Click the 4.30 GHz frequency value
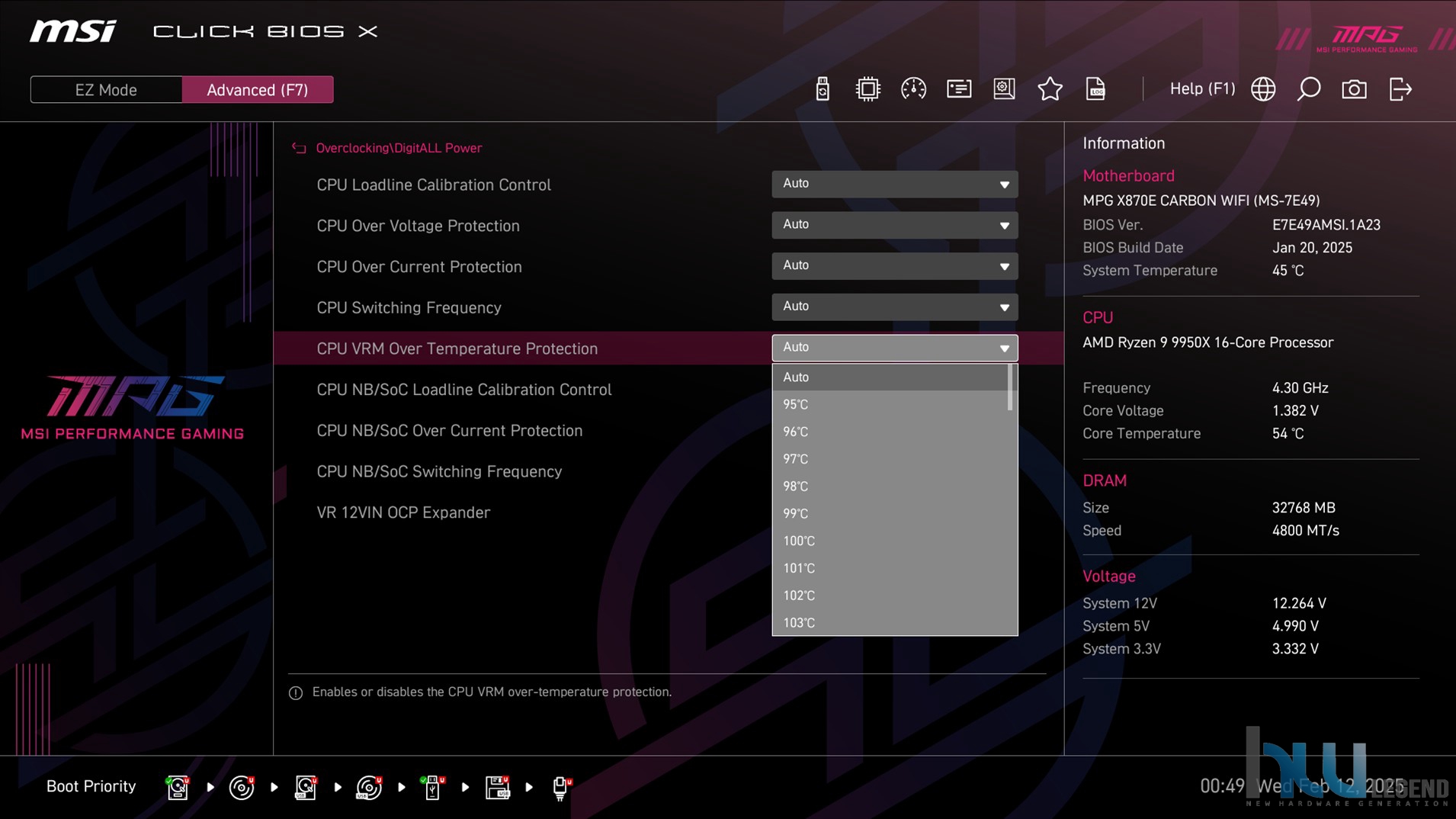Viewport: 1456px width, 819px height. point(1300,388)
